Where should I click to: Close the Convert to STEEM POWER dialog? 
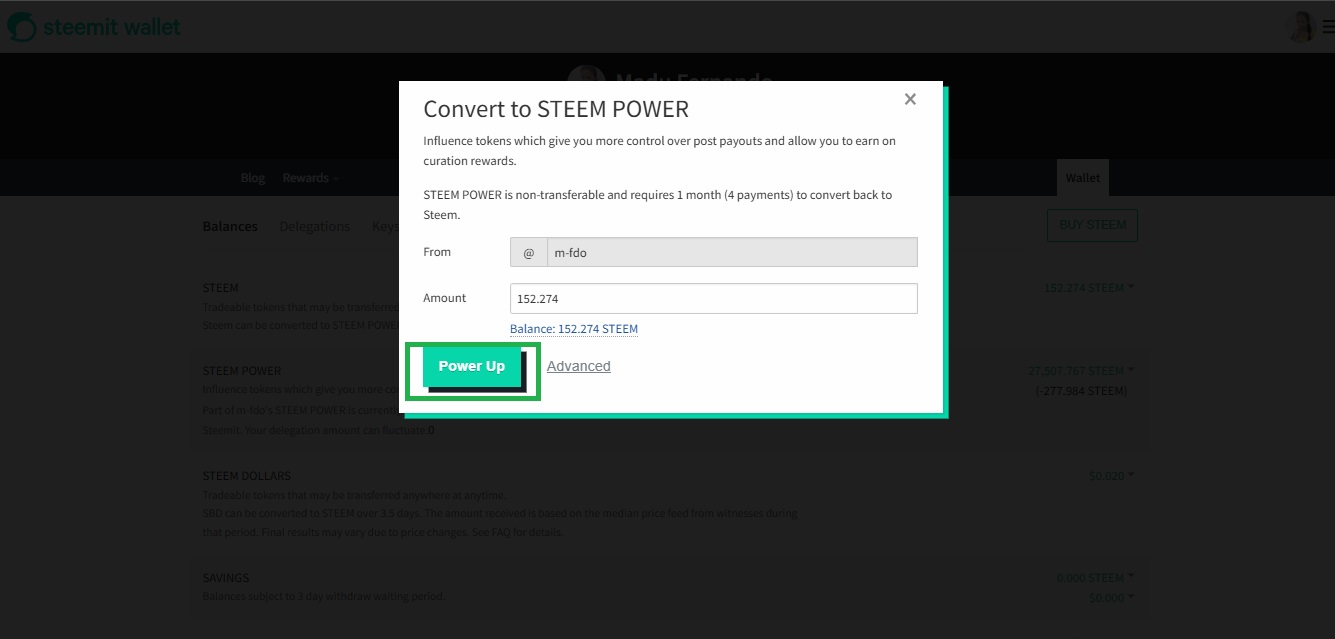910,99
